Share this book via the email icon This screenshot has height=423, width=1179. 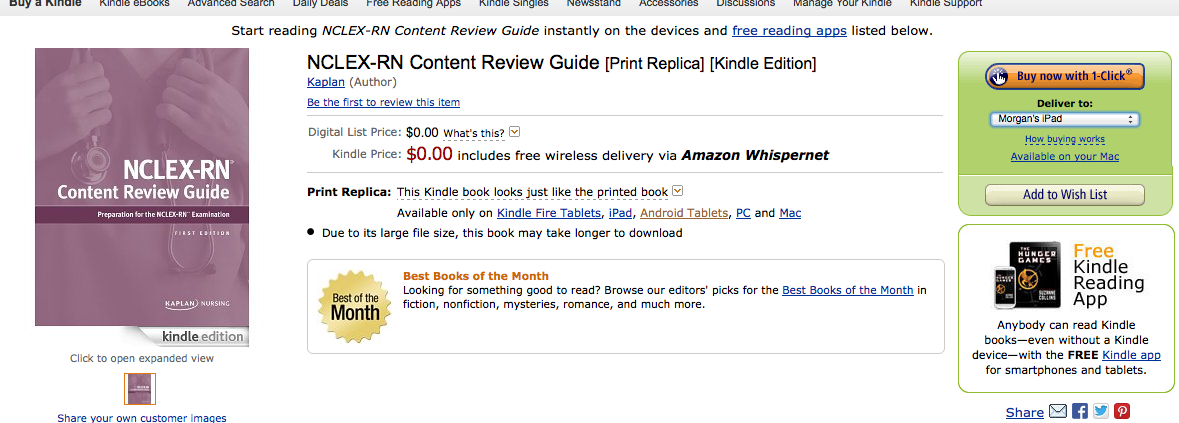coord(1058,411)
